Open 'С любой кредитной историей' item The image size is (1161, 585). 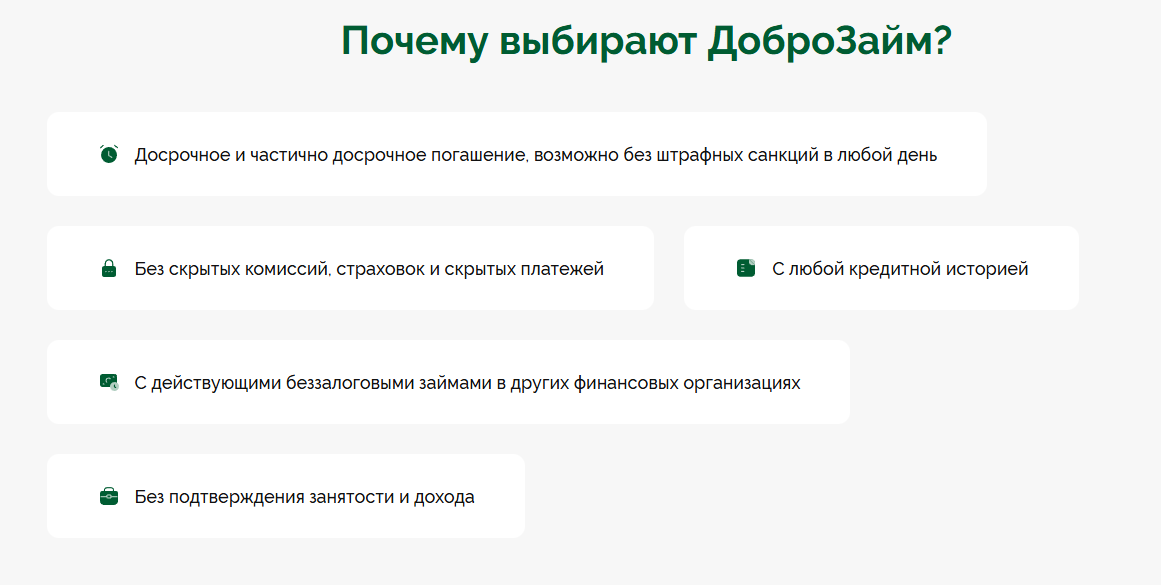coord(900,269)
